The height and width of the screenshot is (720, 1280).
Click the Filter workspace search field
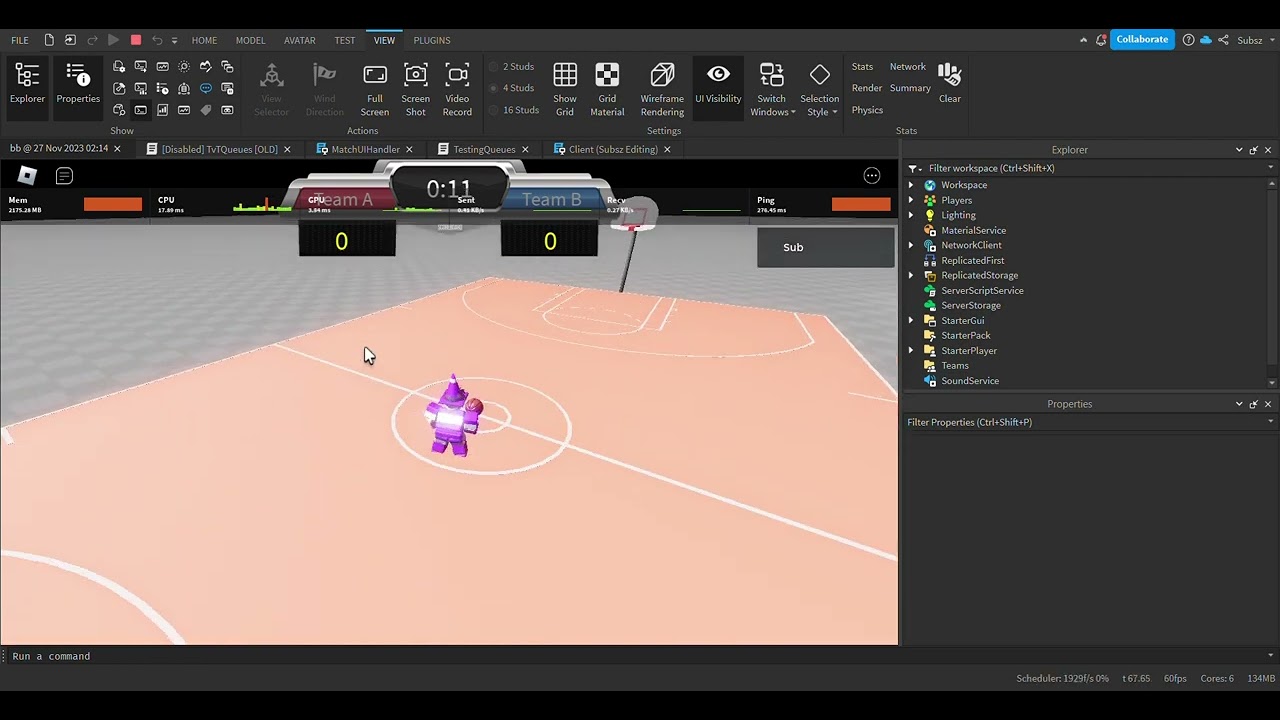pyautogui.click(x=1088, y=168)
